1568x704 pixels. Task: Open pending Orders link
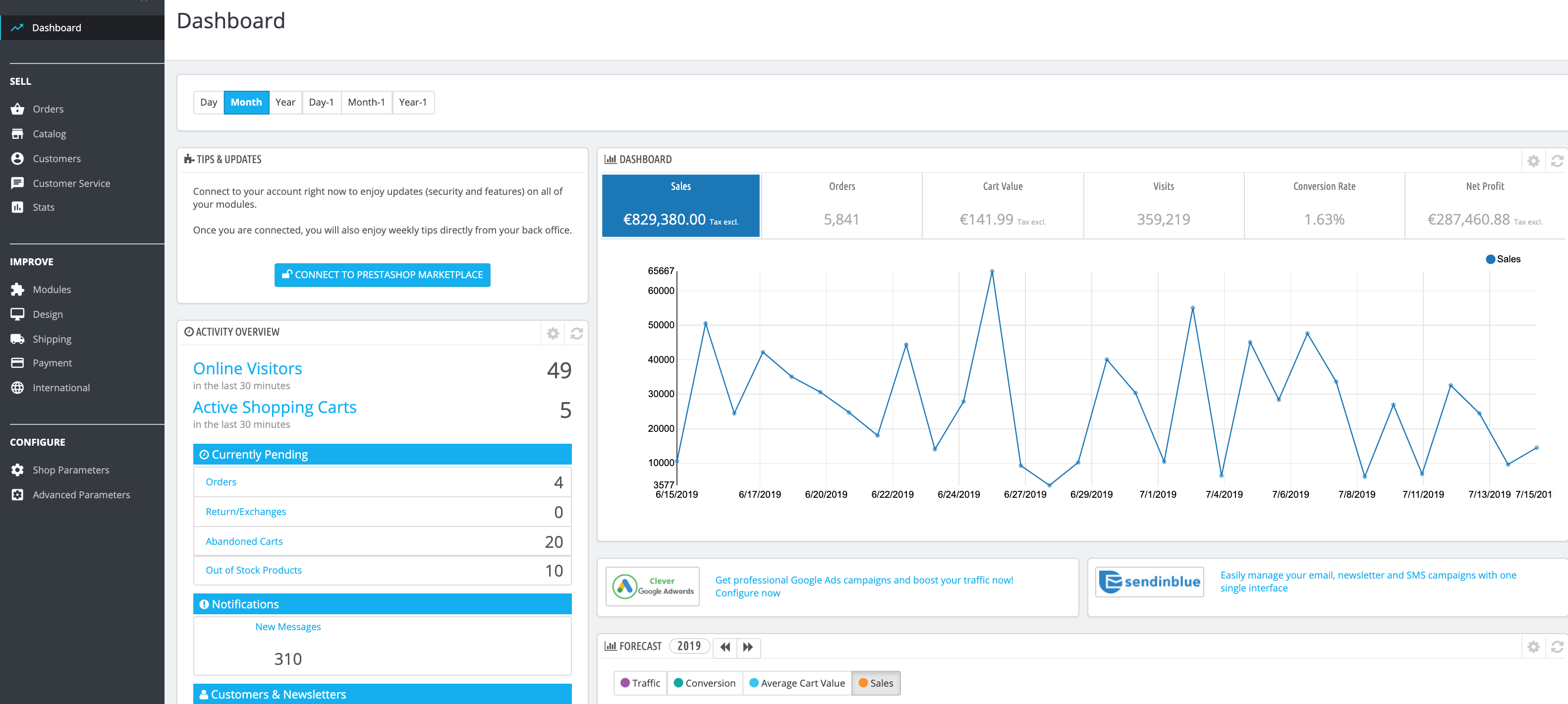coord(221,482)
